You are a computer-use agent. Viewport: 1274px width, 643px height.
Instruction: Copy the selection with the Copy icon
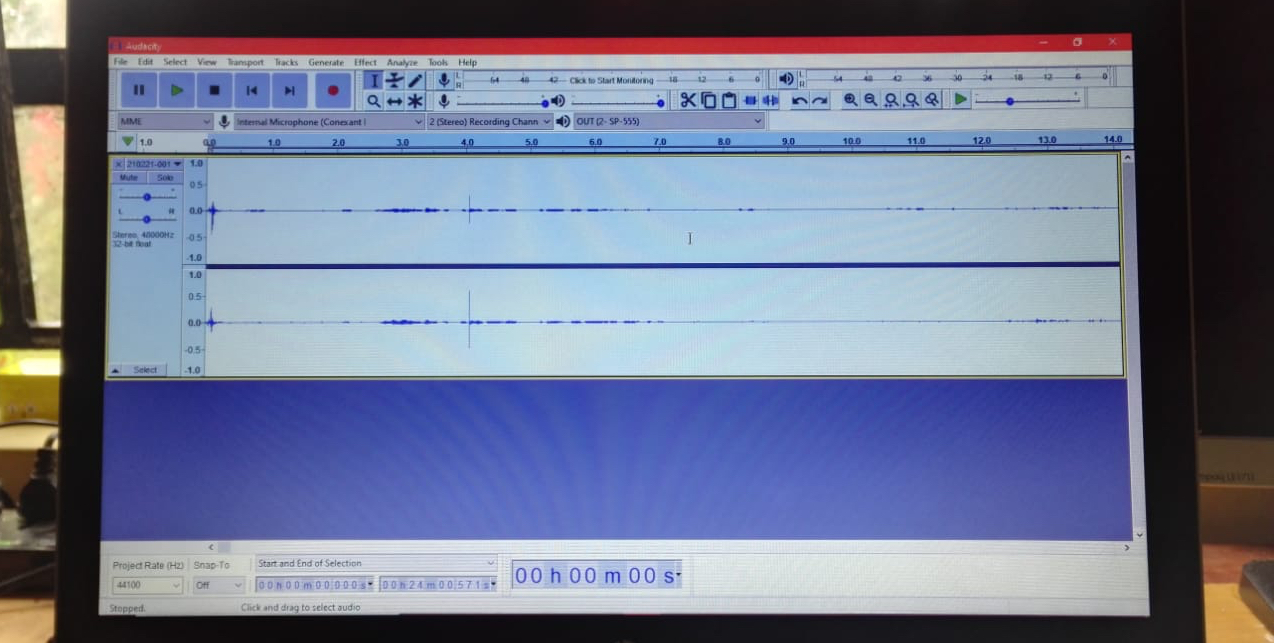708,100
